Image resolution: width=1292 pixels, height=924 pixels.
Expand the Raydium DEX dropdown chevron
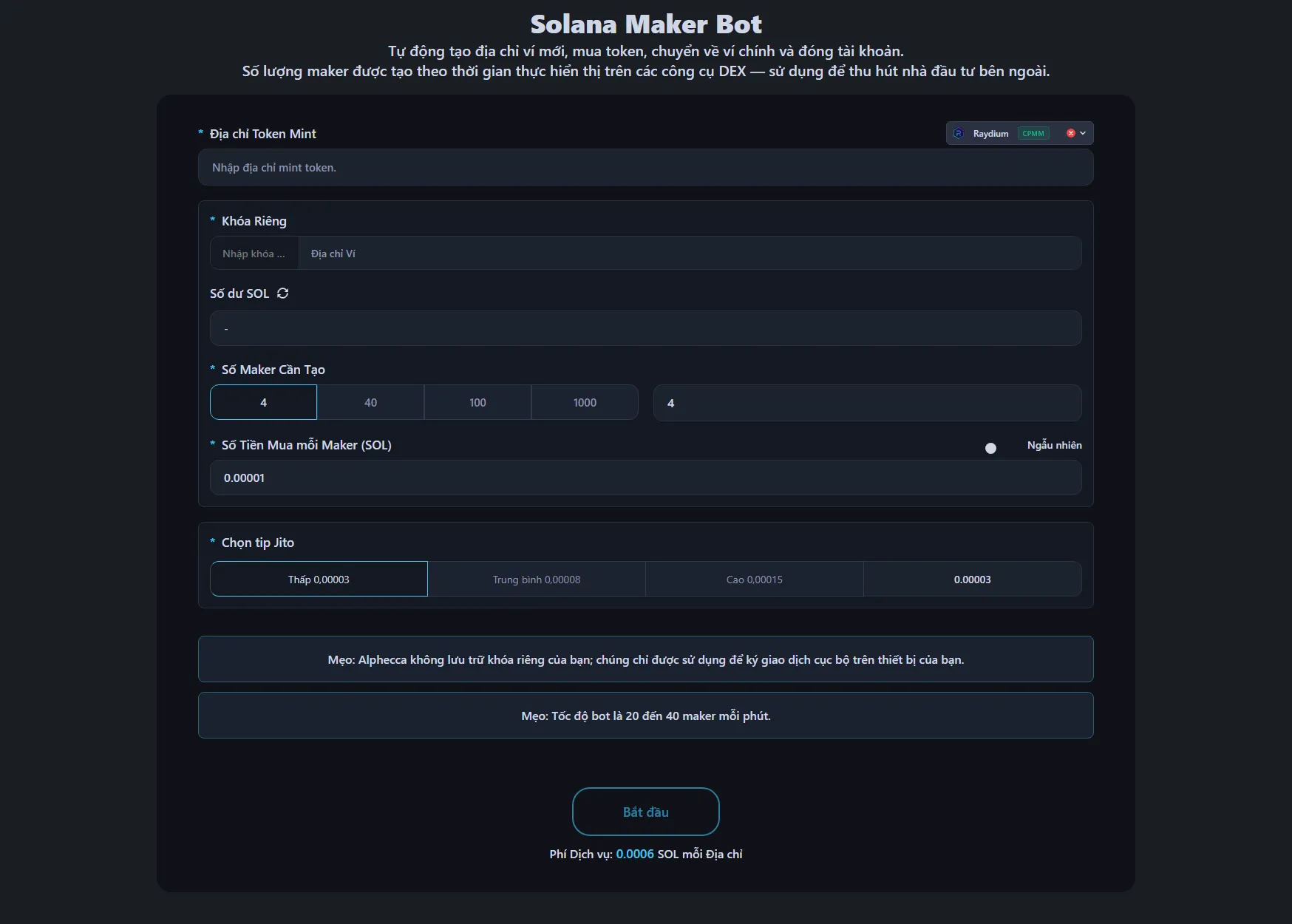coord(1083,134)
